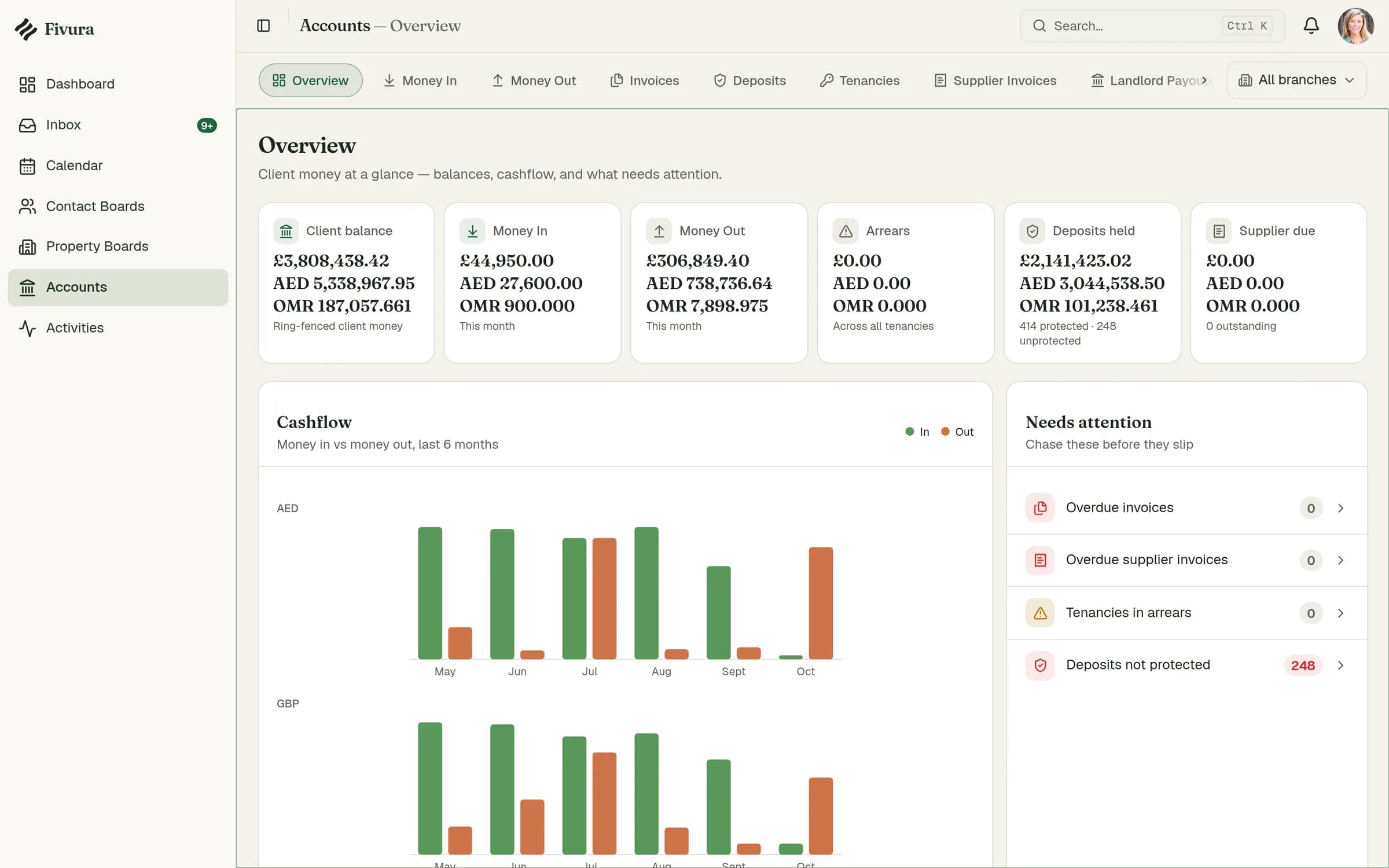This screenshot has width=1389, height=868.
Task: Open the user profile avatar
Action: click(1355, 26)
